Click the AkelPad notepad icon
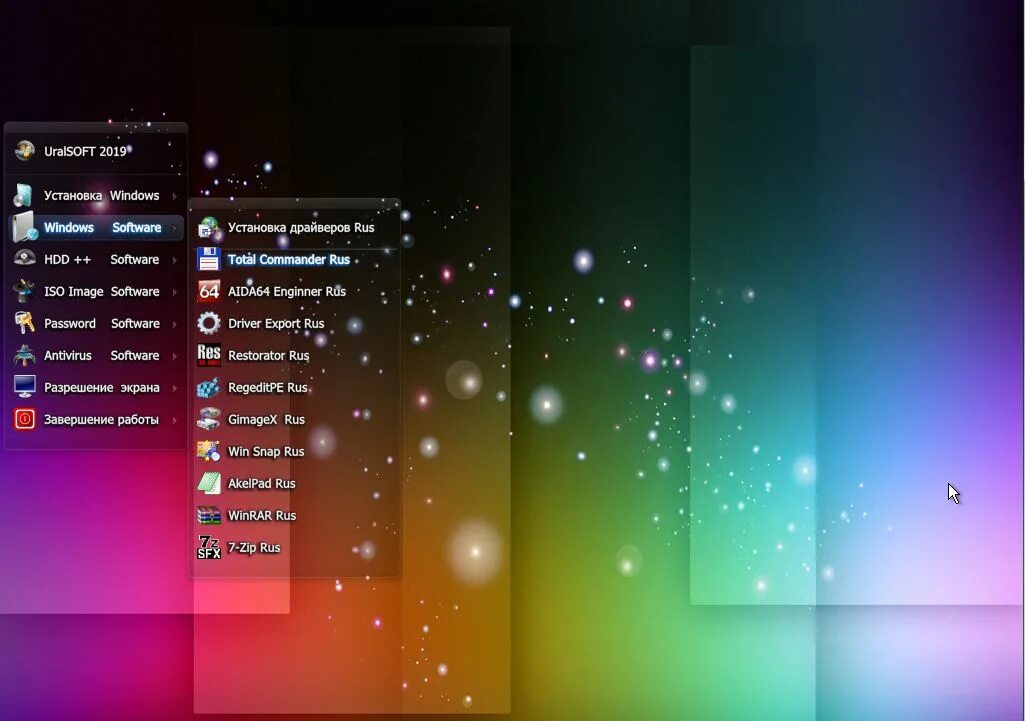Image resolution: width=1025 pixels, height=721 pixels. tap(209, 483)
